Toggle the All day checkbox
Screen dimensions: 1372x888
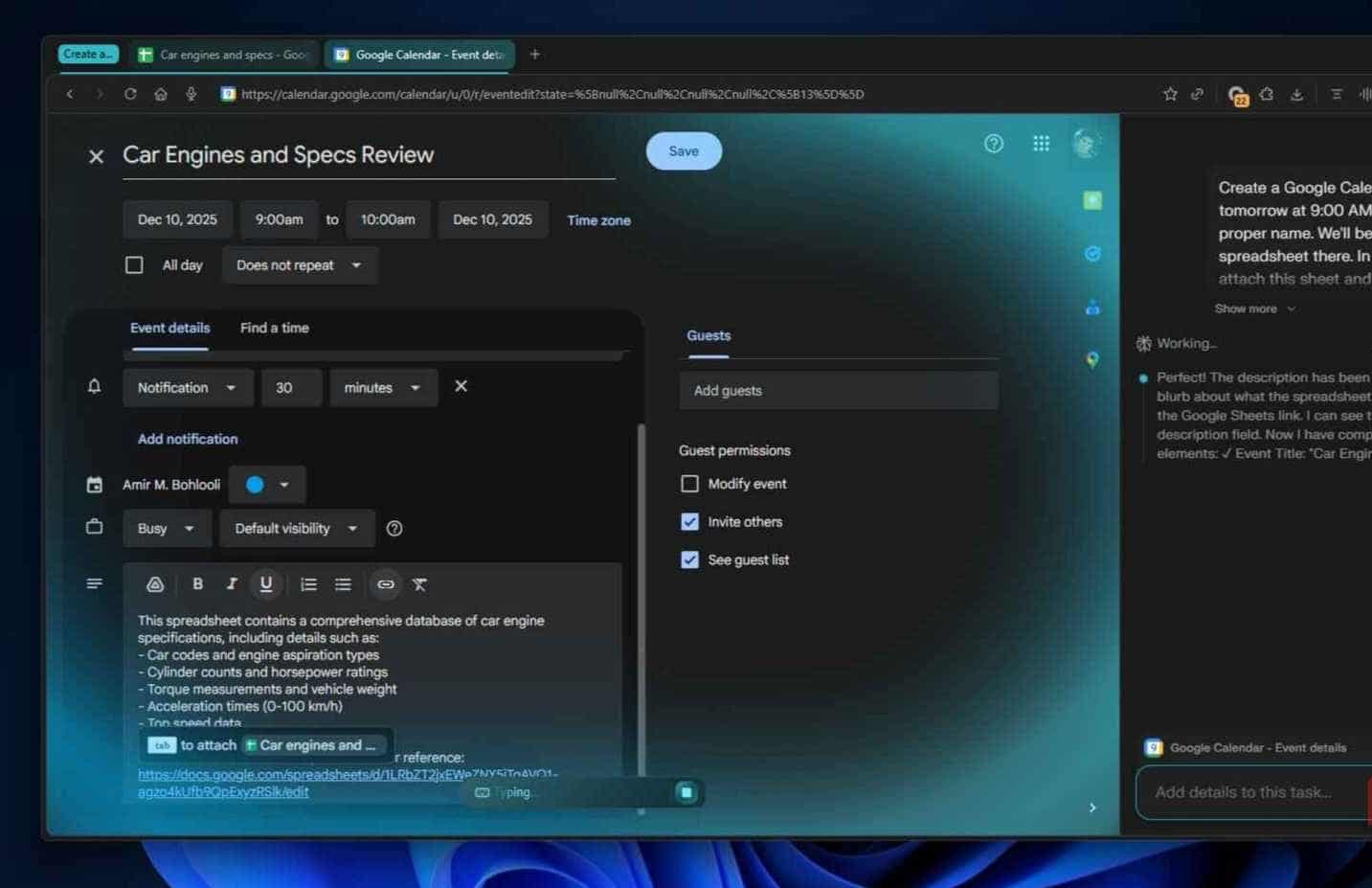134,265
